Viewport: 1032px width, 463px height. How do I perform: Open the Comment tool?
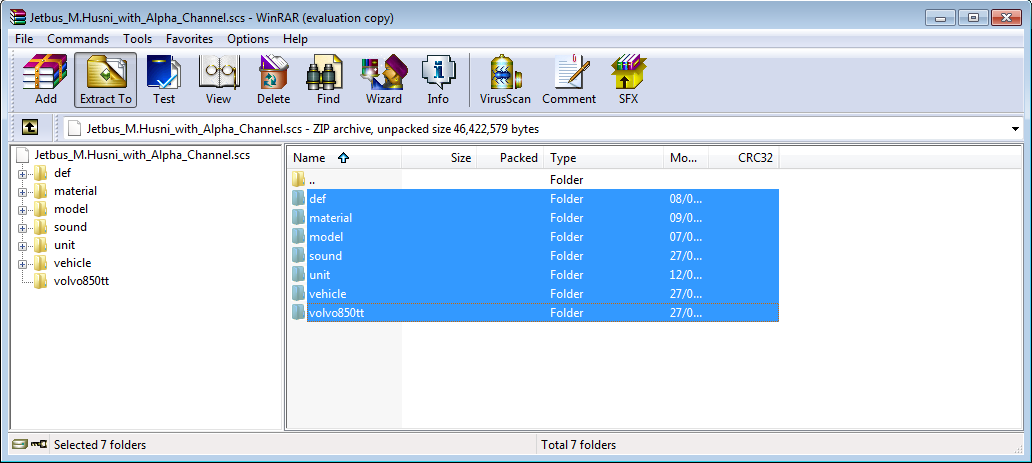569,80
